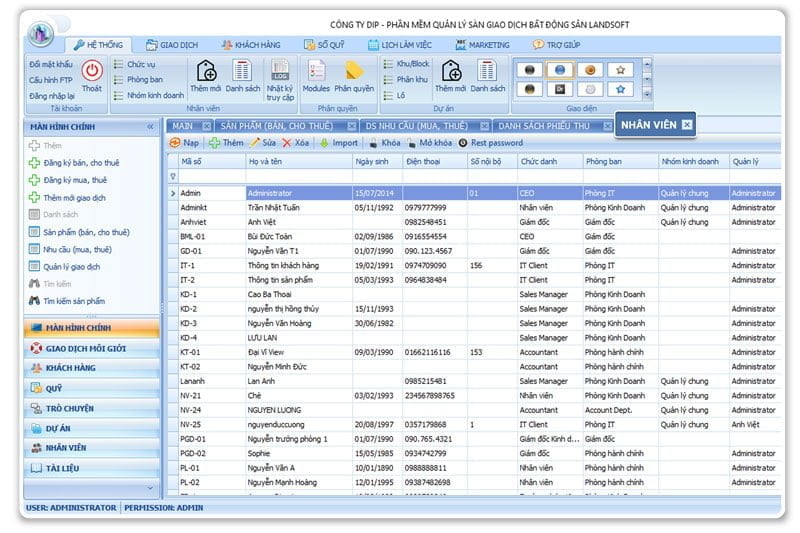Click the red Thoát power icon
800x533 pixels.
[x=92, y=72]
